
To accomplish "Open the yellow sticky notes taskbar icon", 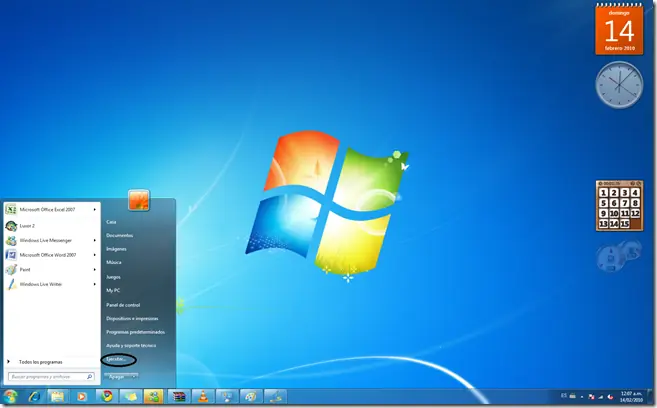I will coord(131,396).
